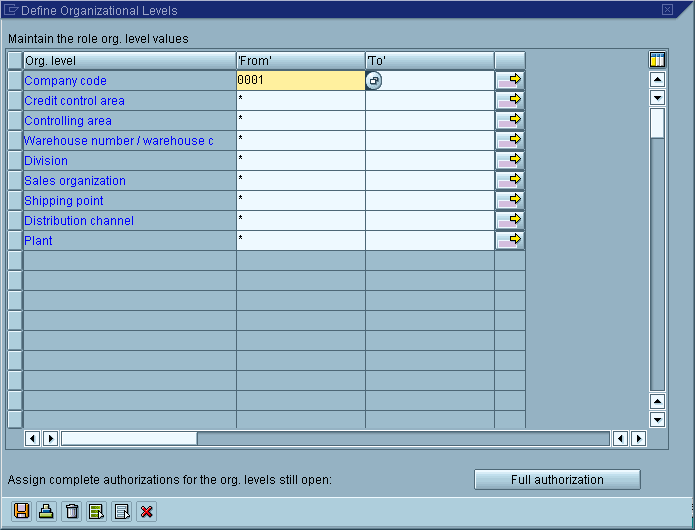The height and width of the screenshot is (530, 695).
Task: Click the Org. level column header
Action: tap(129, 60)
